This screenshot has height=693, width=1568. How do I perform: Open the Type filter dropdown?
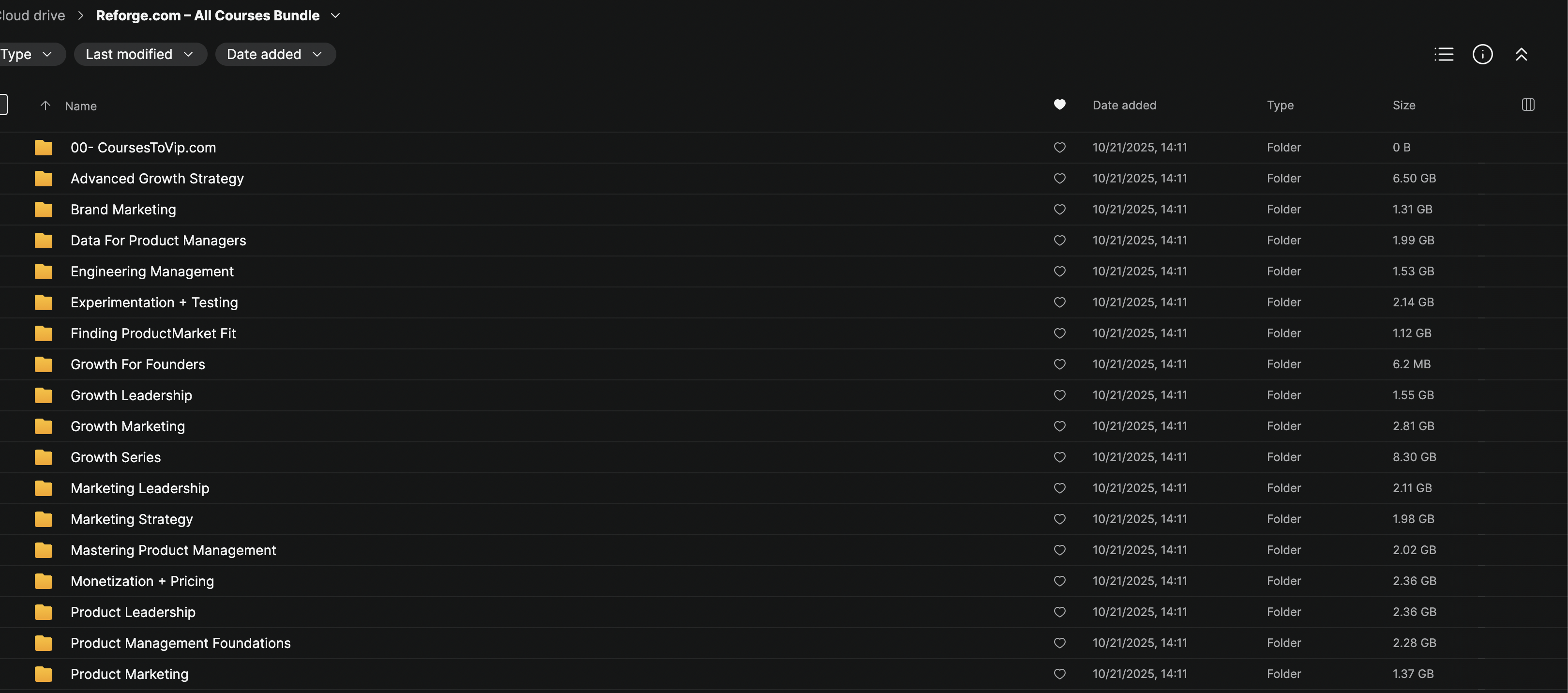tap(28, 54)
